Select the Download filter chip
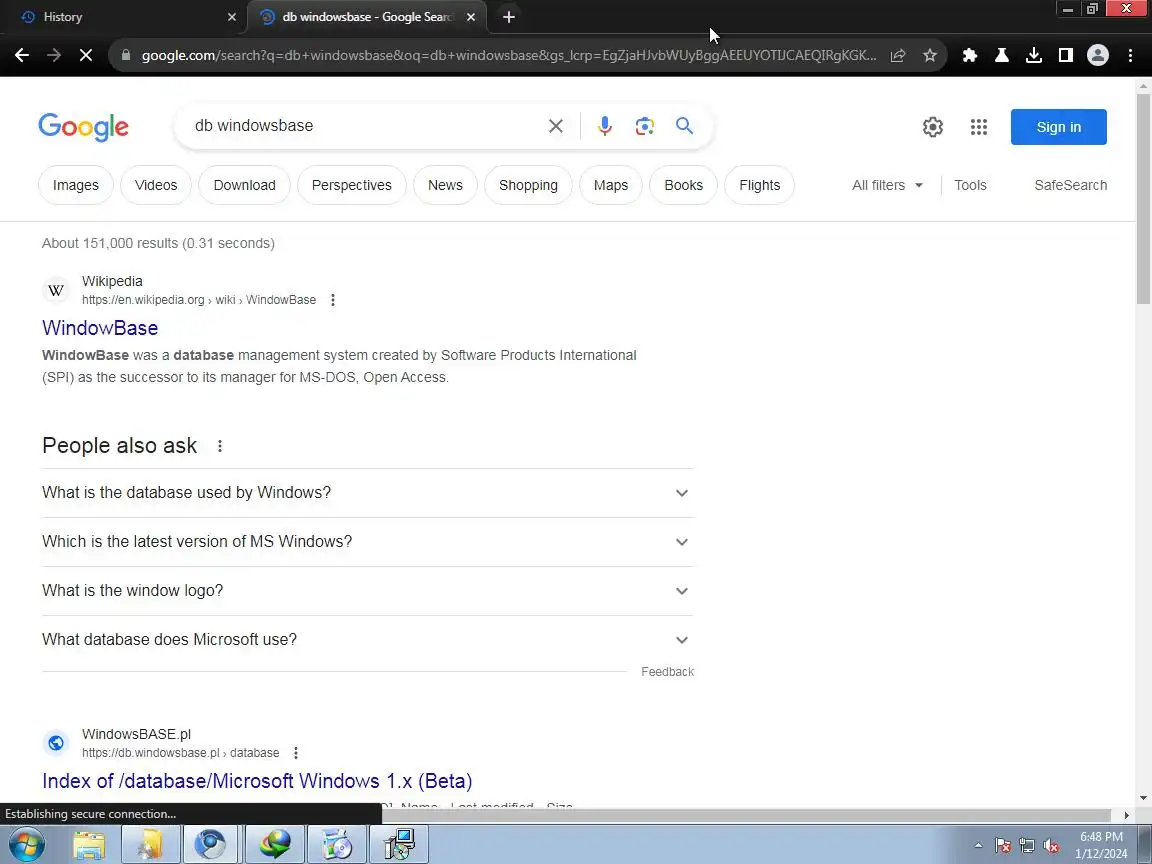This screenshot has height=864, width=1152. click(x=245, y=185)
